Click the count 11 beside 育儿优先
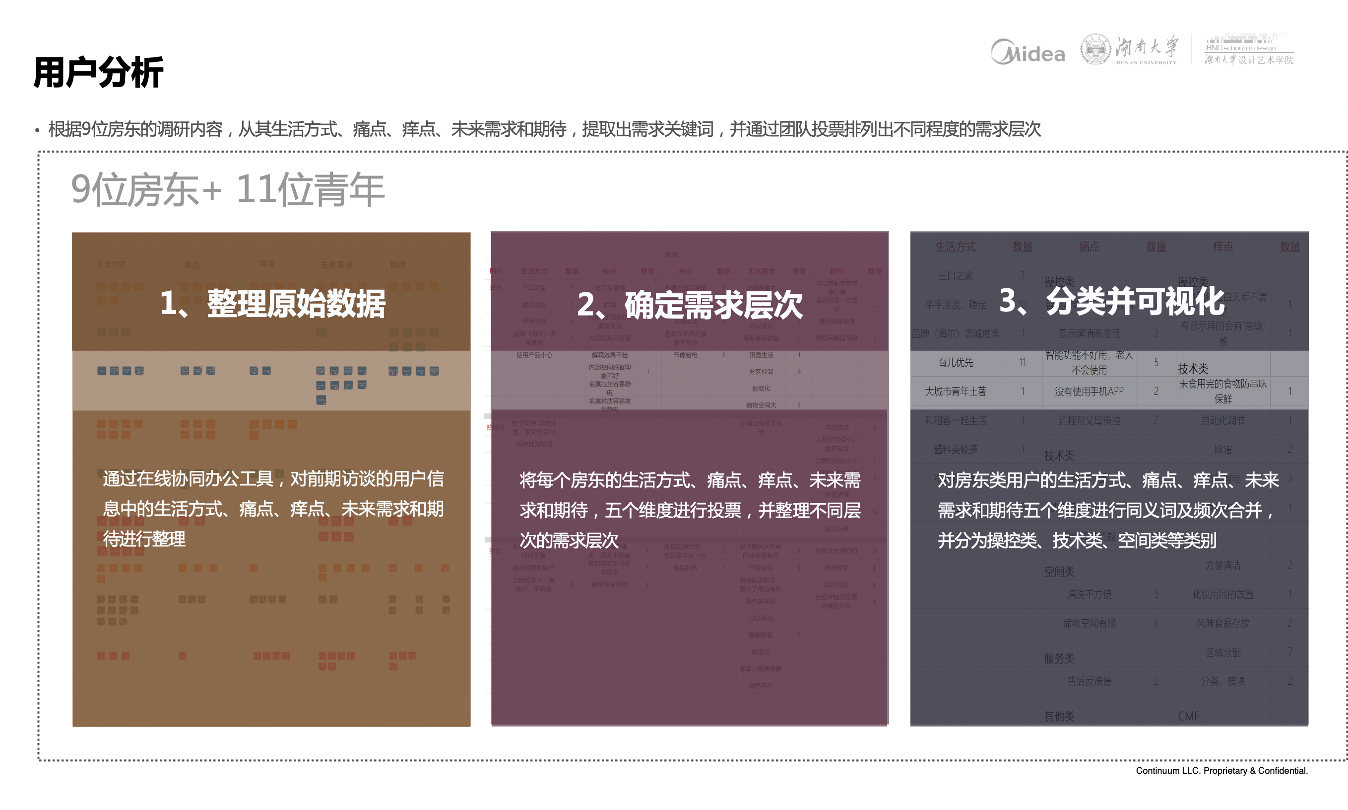The width and height of the screenshot is (1348, 810). point(1022,362)
